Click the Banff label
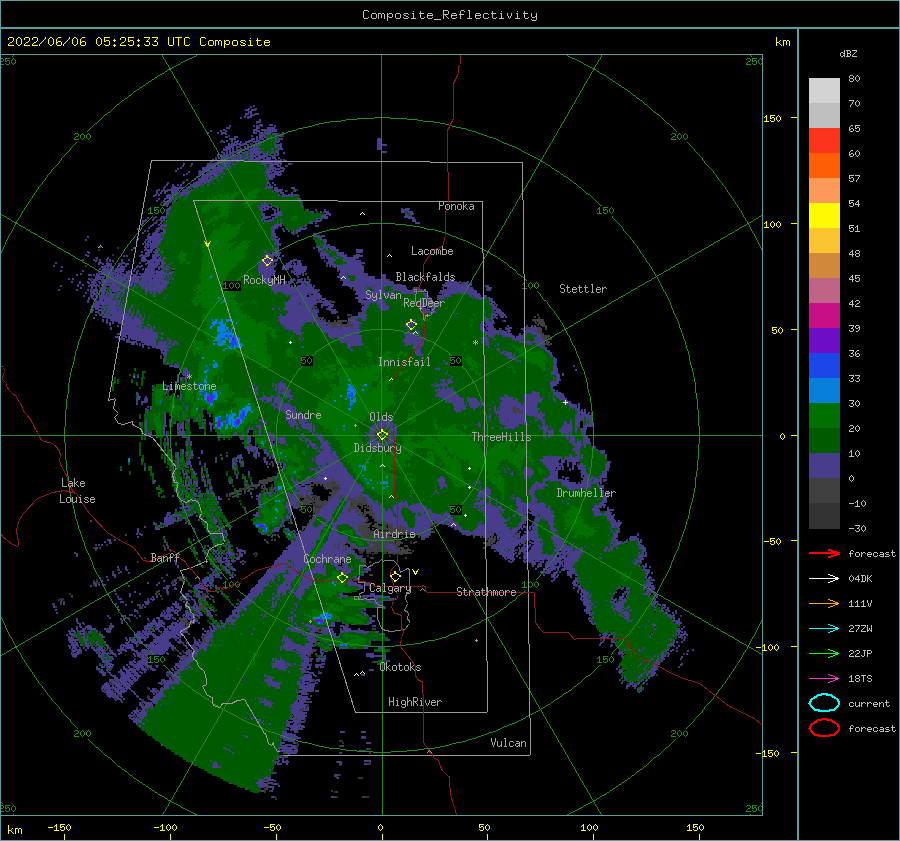The image size is (900, 841). click(x=165, y=557)
